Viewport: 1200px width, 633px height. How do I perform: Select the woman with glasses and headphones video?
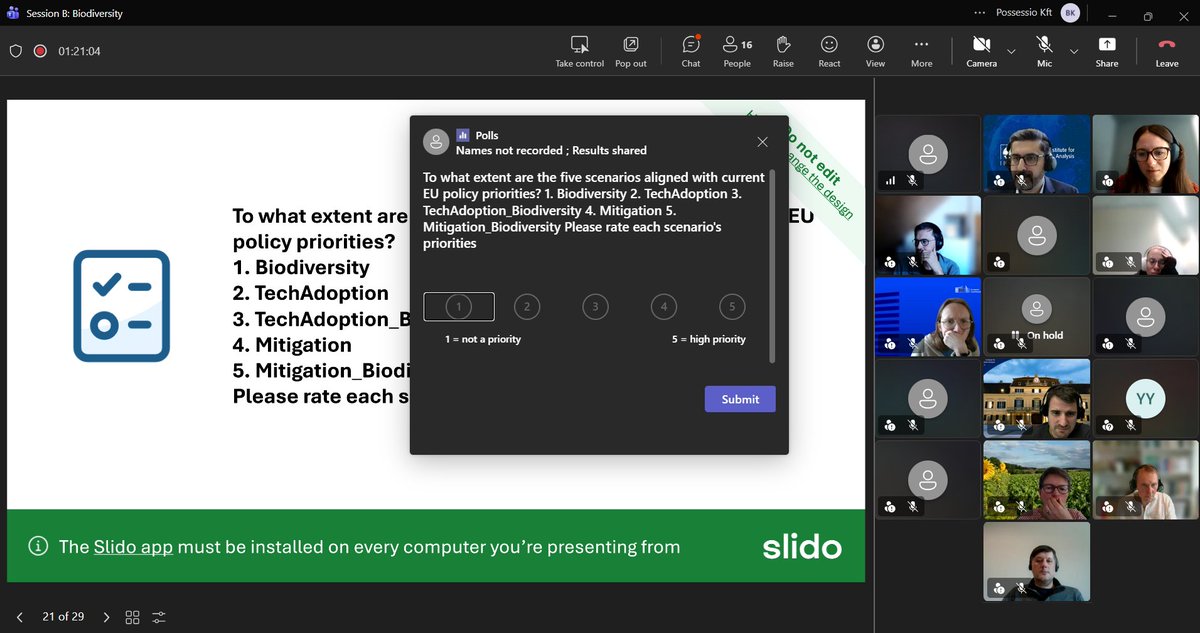tap(1146, 153)
